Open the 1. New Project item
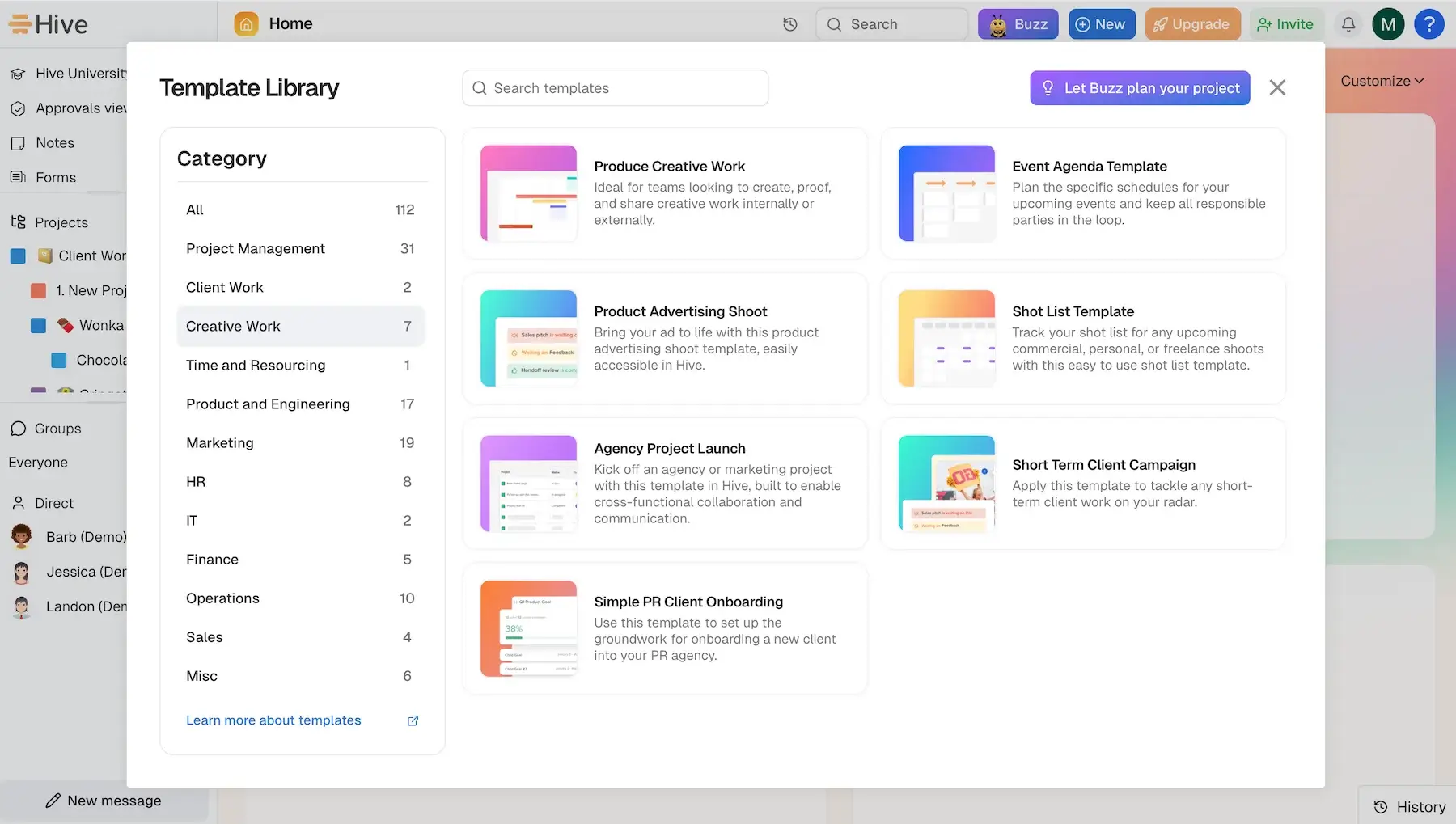Image resolution: width=1456 pixels, height=824 pixels. (91, 290)
